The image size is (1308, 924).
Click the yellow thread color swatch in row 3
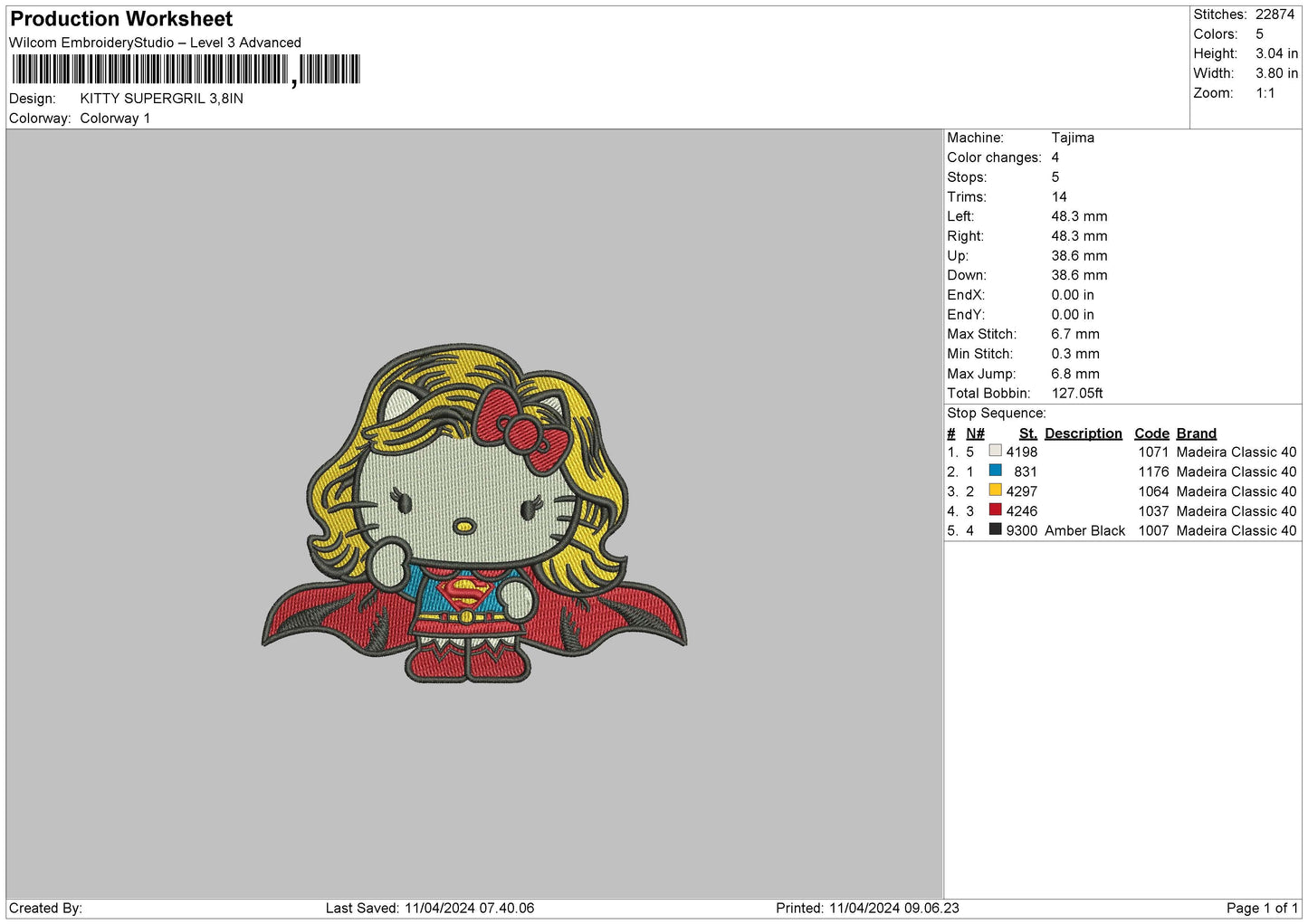(996, 490)
